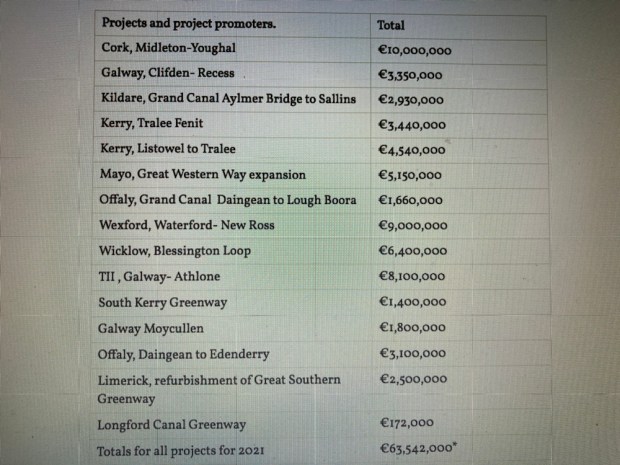Select the Kerry, Tralee Fenit row
Viewport: 620px width, 465px height.
click(x=151, y=124)
